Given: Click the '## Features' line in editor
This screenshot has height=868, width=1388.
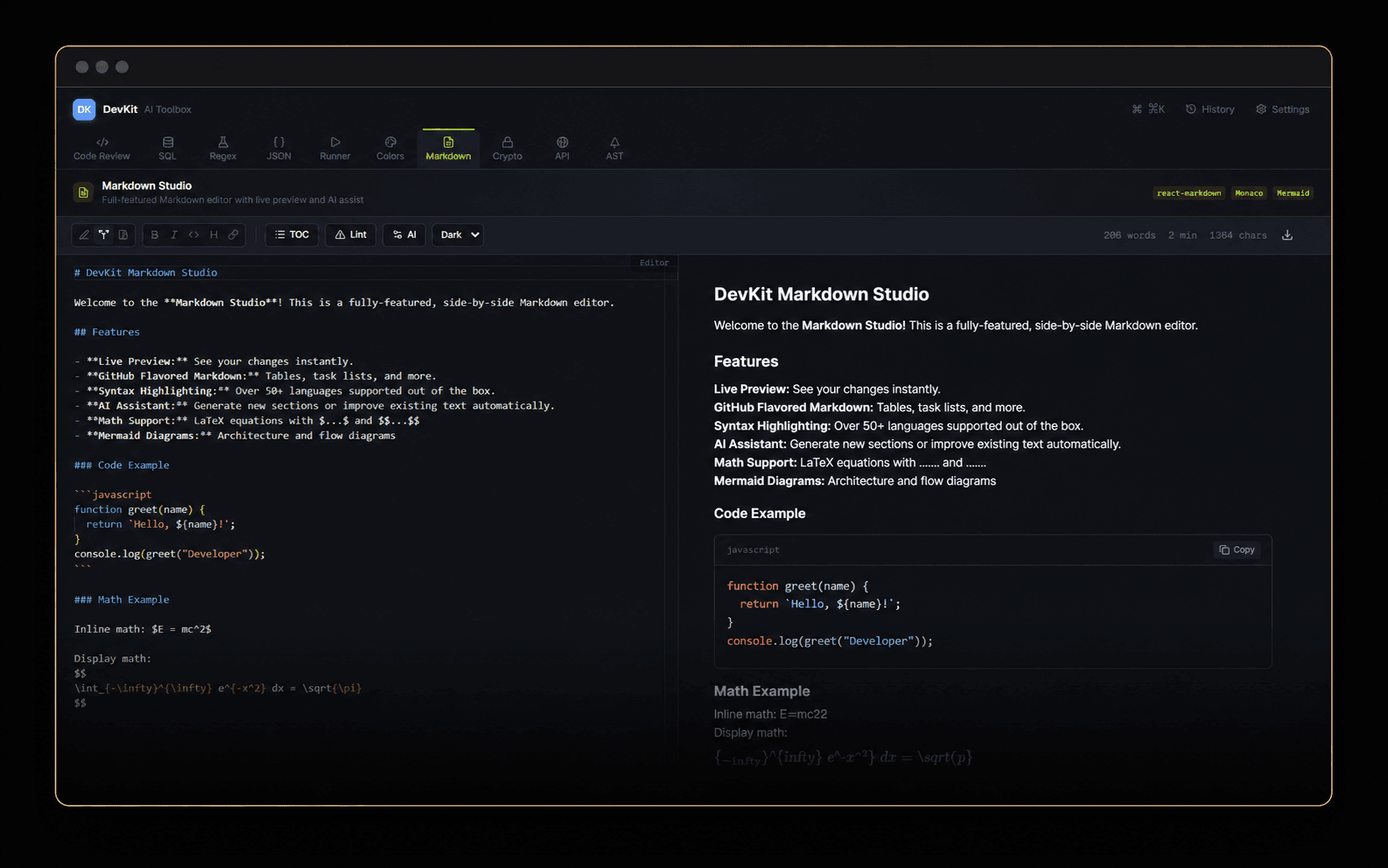Looking at the screenshot, I should [x=107, y=332].
